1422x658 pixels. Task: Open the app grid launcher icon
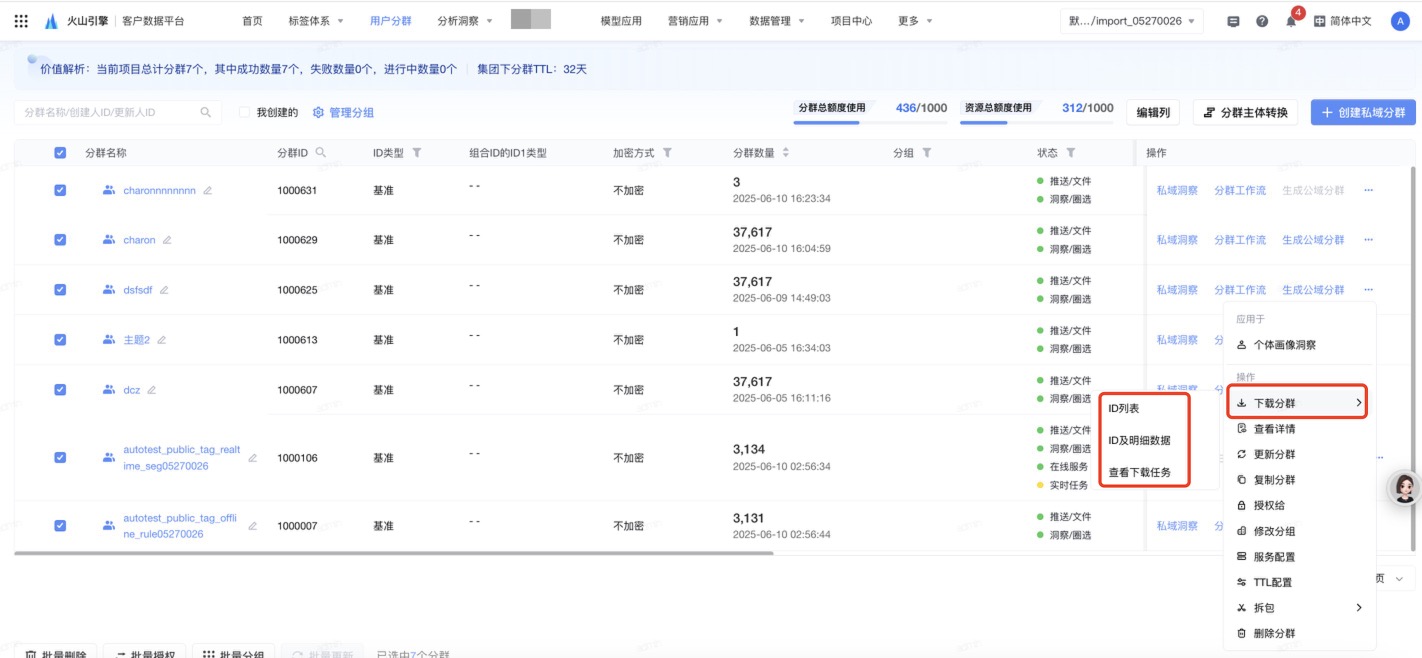(21, 21)
